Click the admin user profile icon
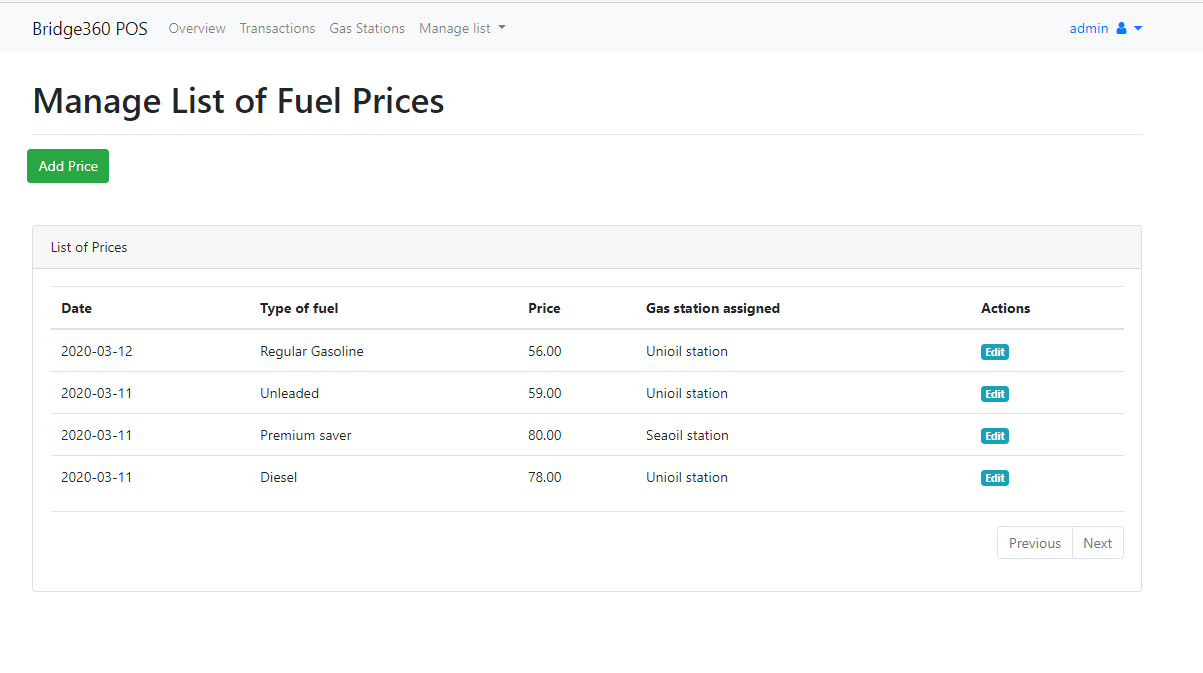Image resolution: width=1203 pixels, height=673 pixels. pos(1121,28)
